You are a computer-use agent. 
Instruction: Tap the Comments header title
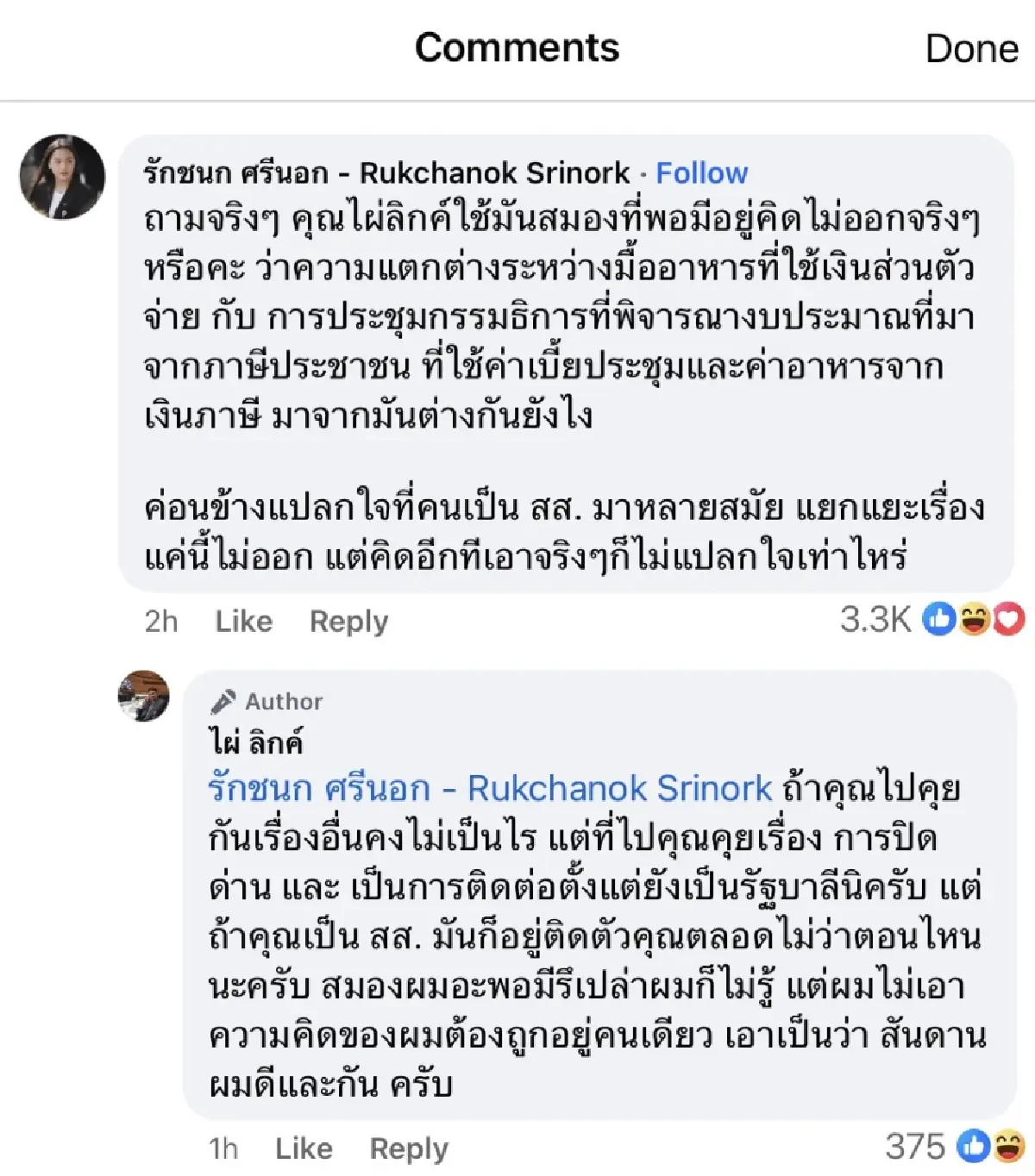(516, 48)
